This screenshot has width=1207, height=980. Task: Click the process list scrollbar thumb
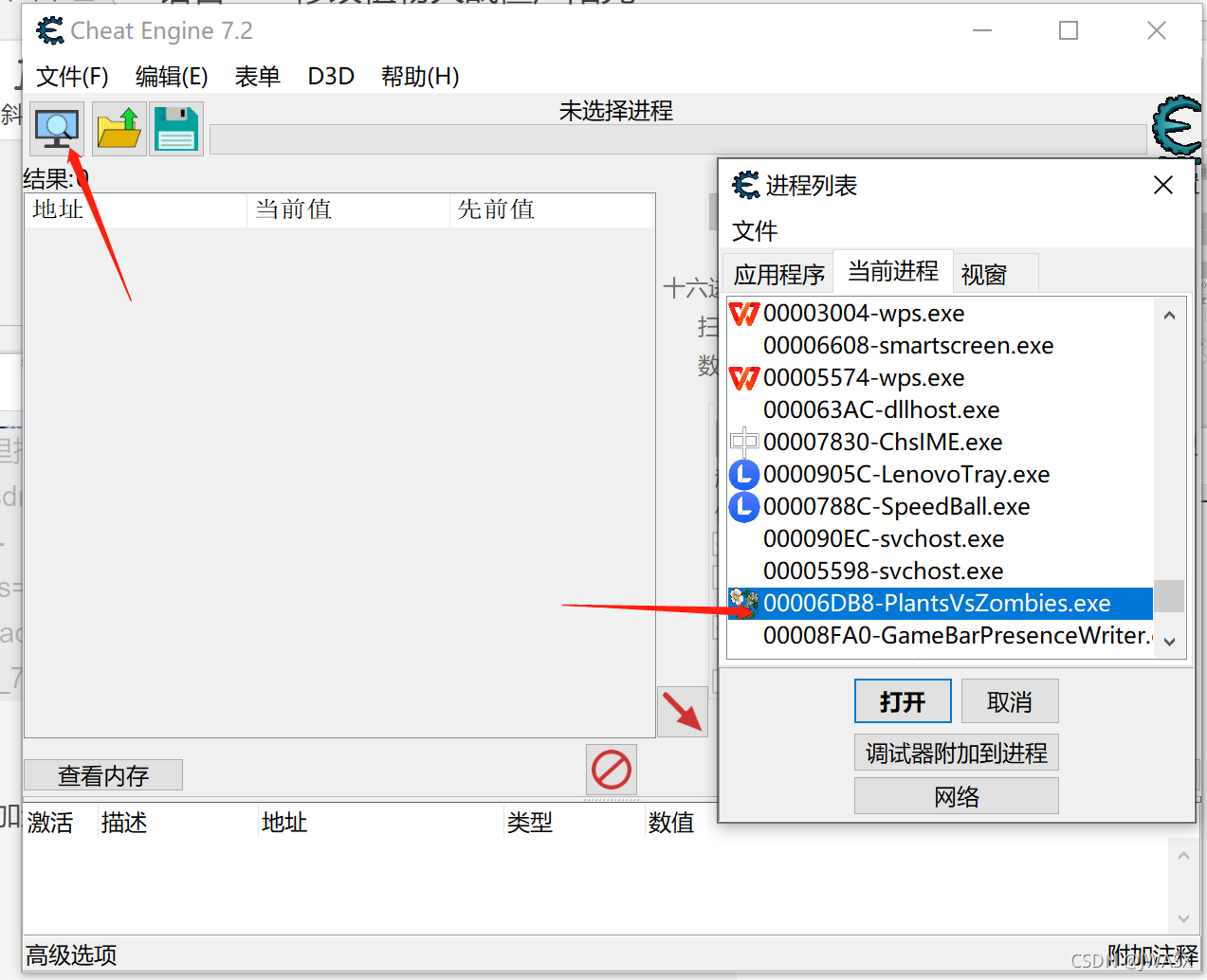coord(1169,596)
